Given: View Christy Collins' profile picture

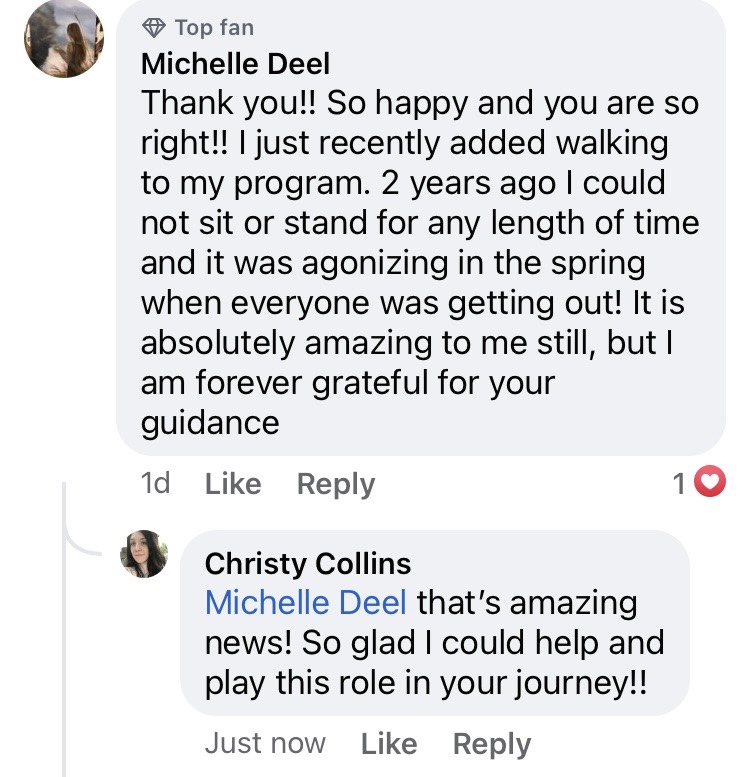Looking at the screenshot, I should pyautogui.click(x=143, y=554).
